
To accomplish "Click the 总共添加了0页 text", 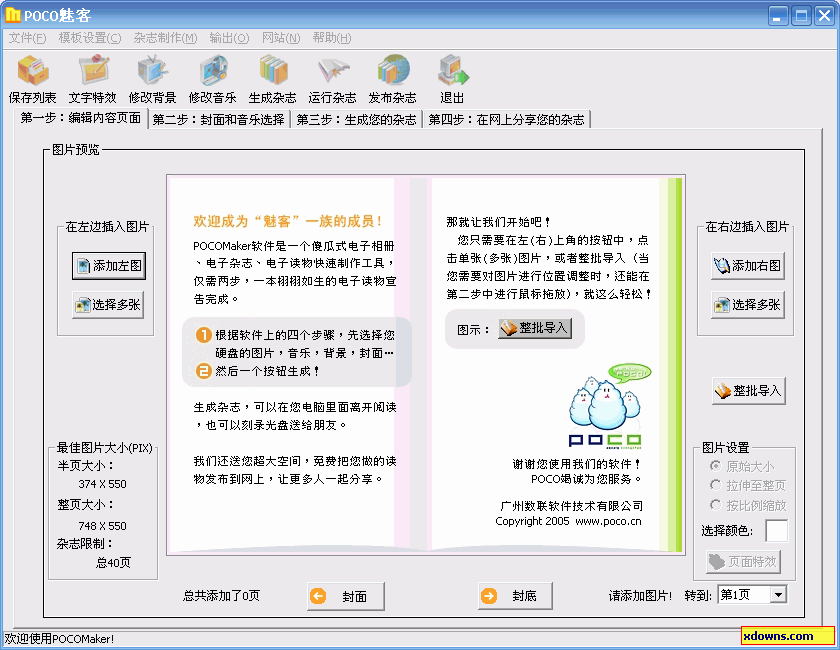I will tap(221, 595).
